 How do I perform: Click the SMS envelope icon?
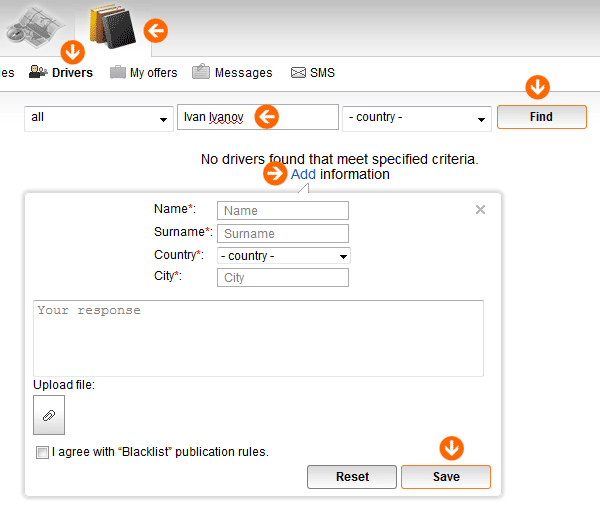298,72
